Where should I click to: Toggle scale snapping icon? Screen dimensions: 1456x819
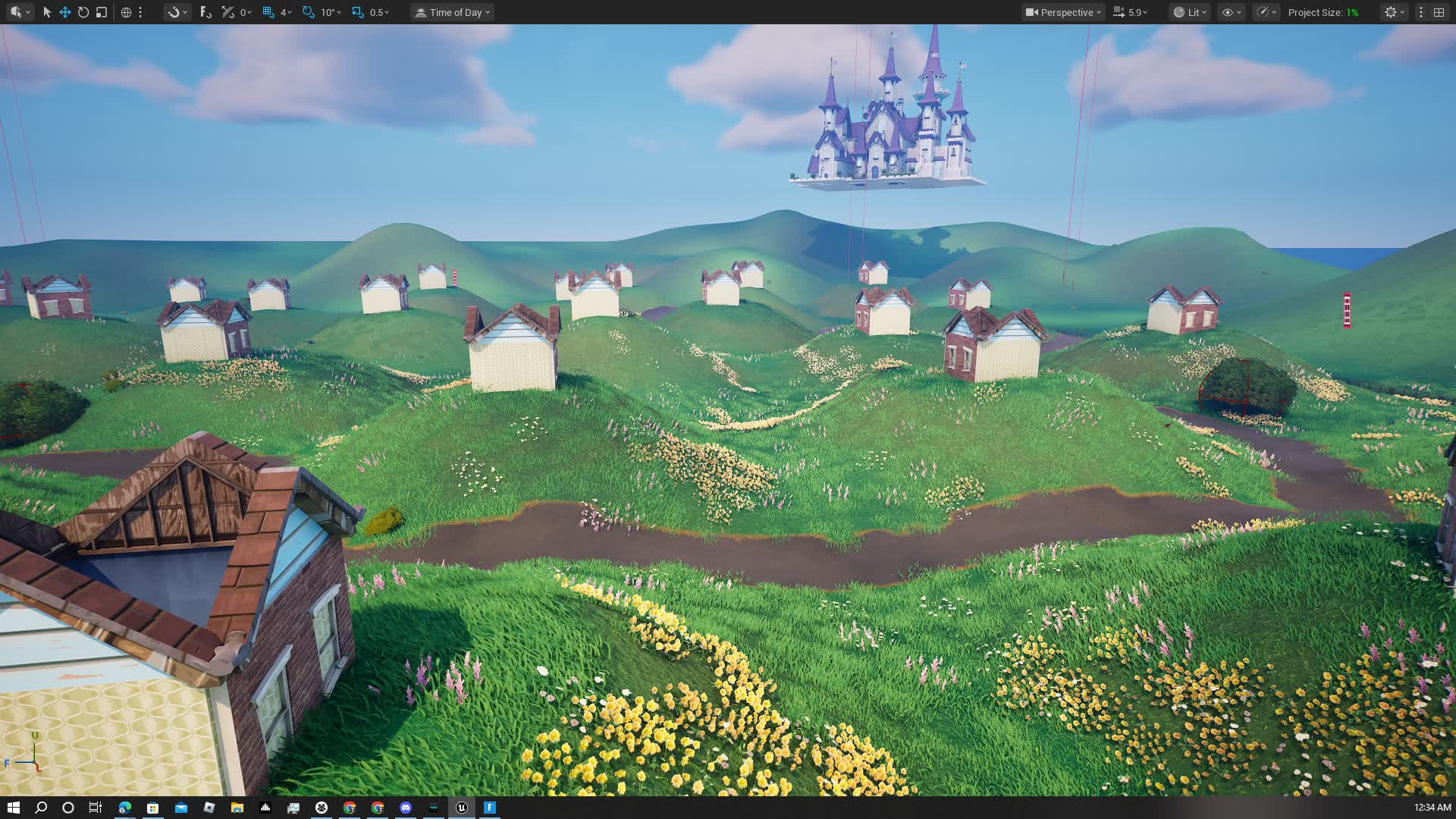[358, 12]
